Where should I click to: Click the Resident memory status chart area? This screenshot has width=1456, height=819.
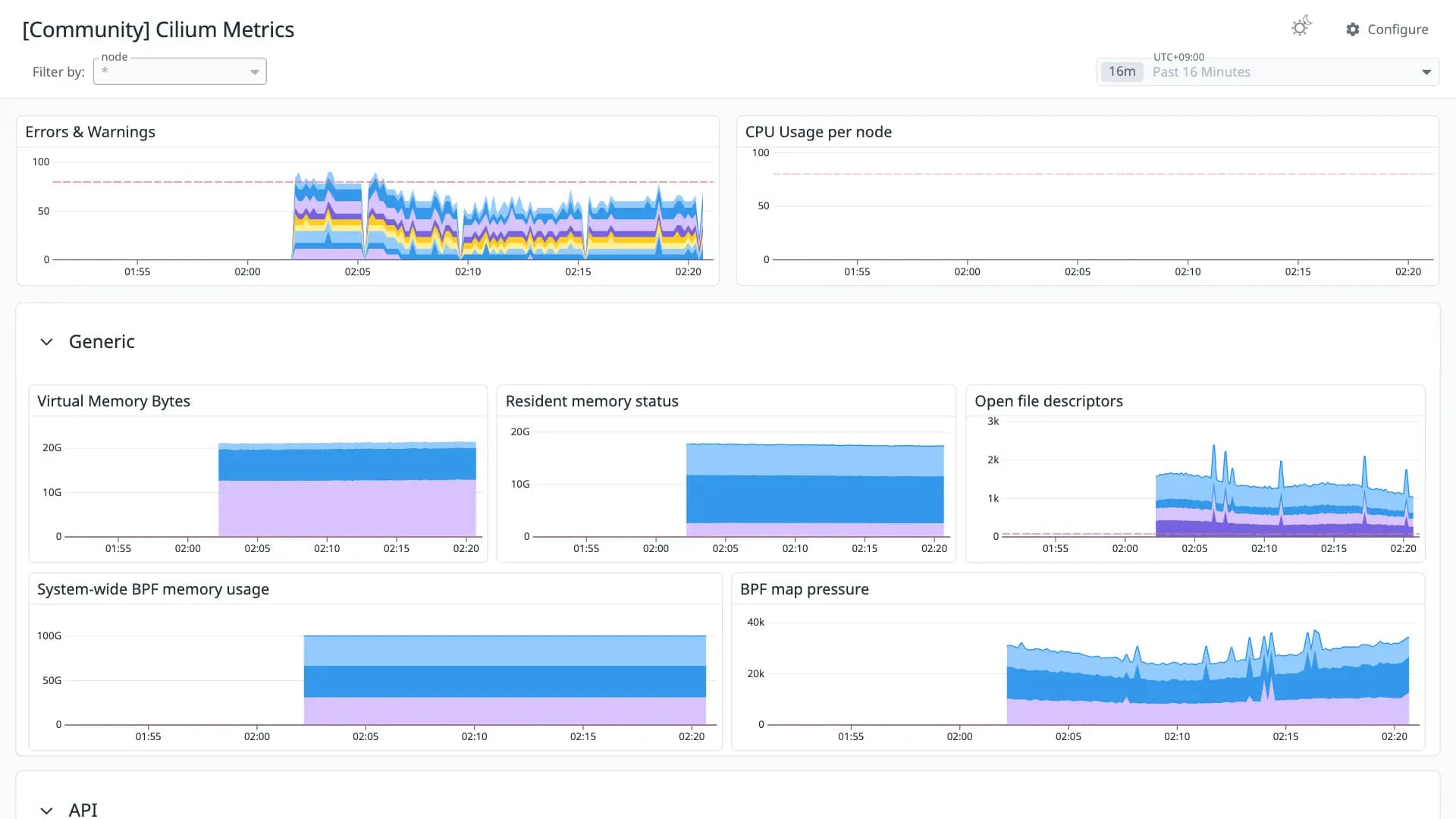(x=741, y=482)
